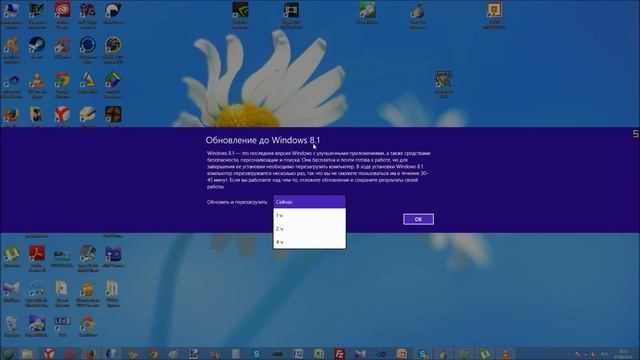
Task: Open the NVIDIA GeForce desktop shortcut
Action: (x=240, y=14)
